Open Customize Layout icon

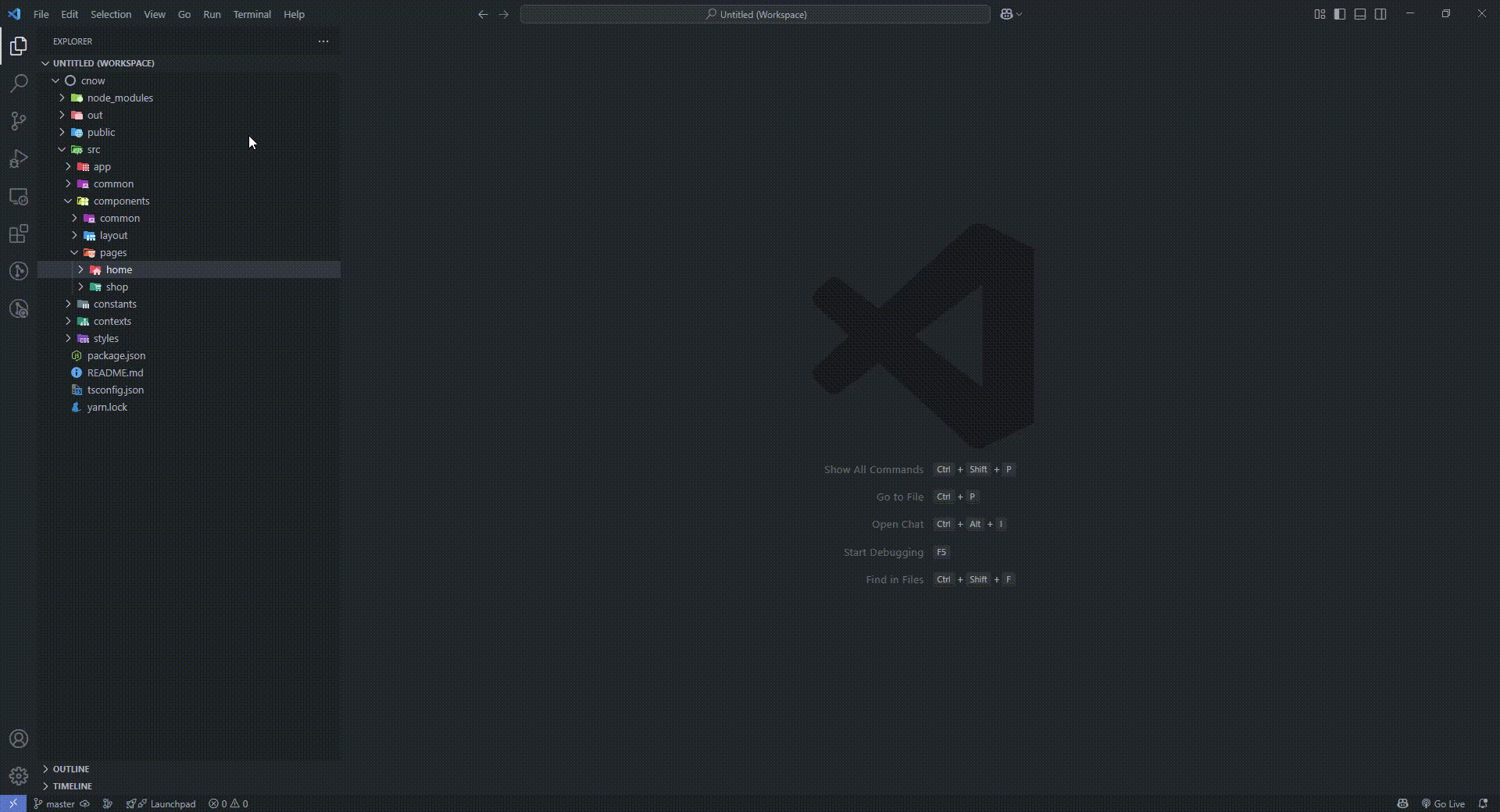(1320, 14)
